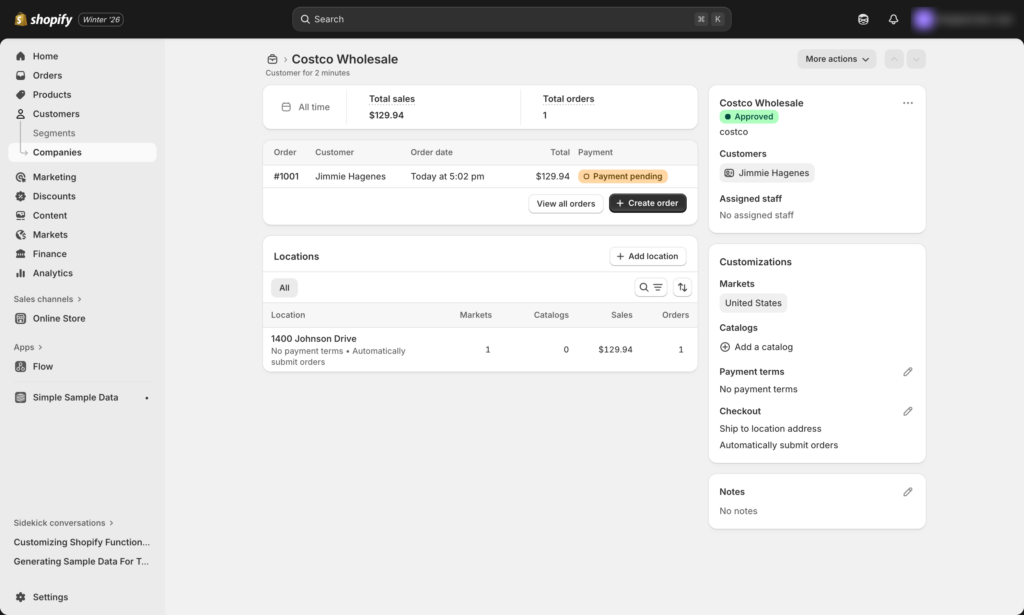
Task: Click the Location column header
Action: [x=288, y=315]
